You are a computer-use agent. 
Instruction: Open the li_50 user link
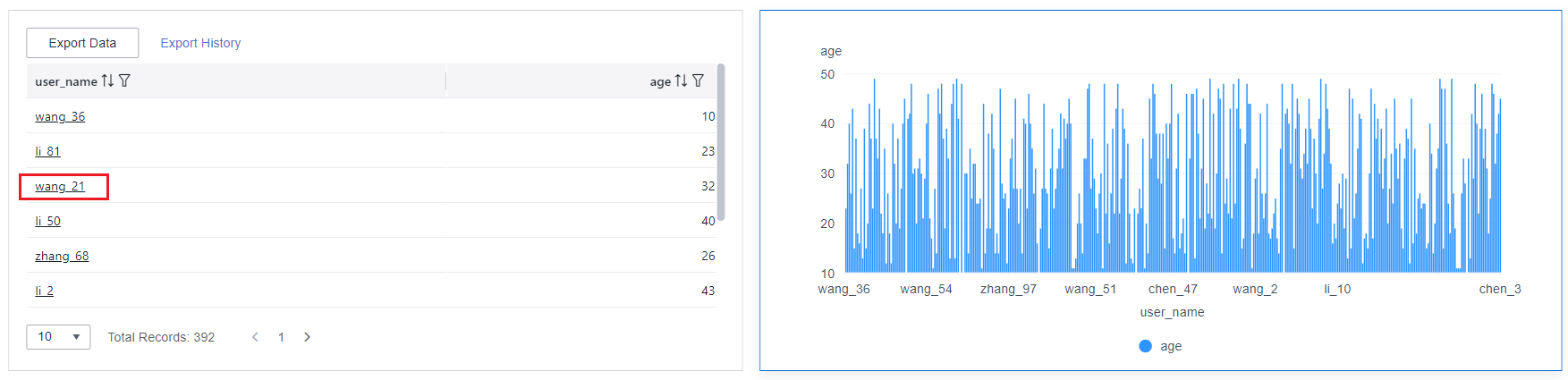click(47, 221)
